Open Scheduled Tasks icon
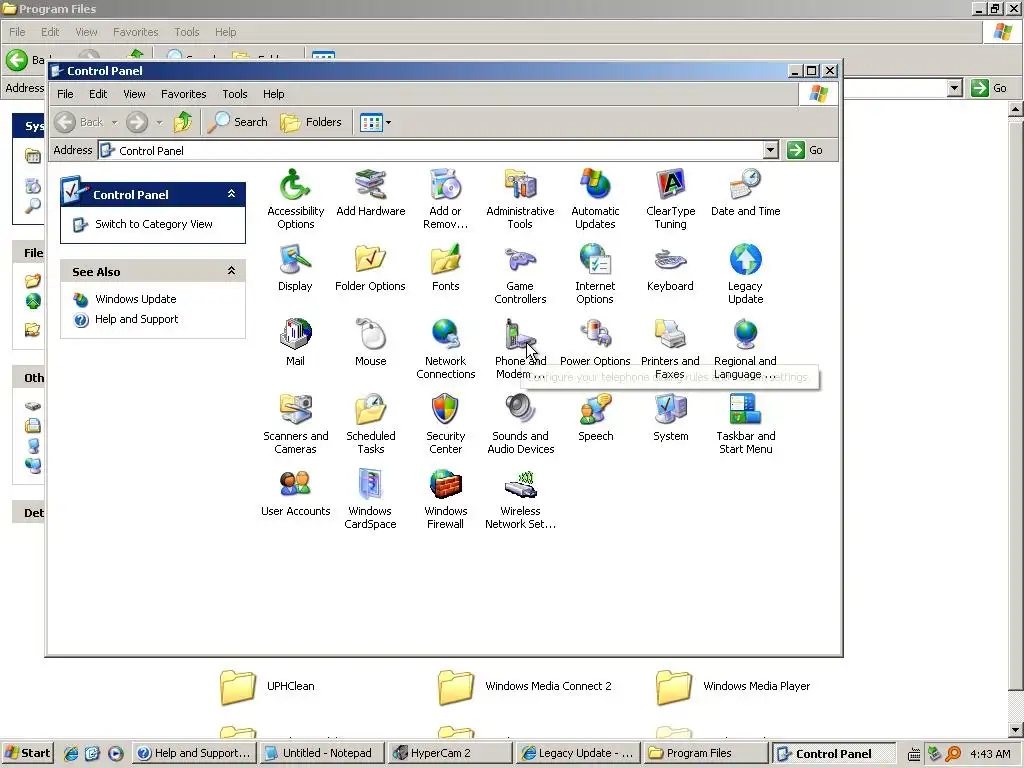Viewport: 1024px width, 768px height. [x=370, y=410]
